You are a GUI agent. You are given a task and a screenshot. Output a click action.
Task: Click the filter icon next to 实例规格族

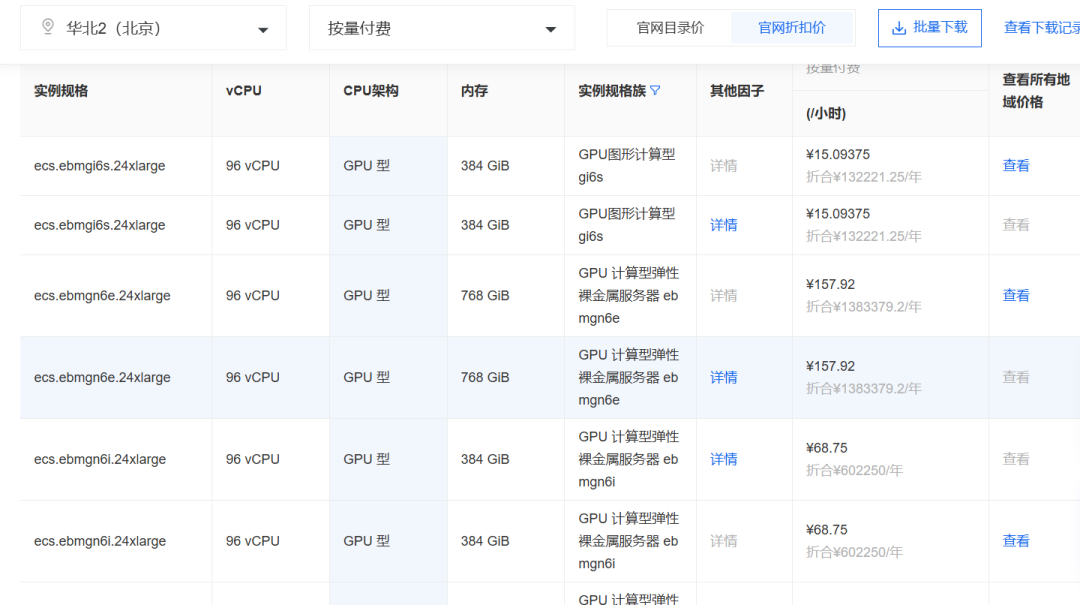tap(655, 90)
